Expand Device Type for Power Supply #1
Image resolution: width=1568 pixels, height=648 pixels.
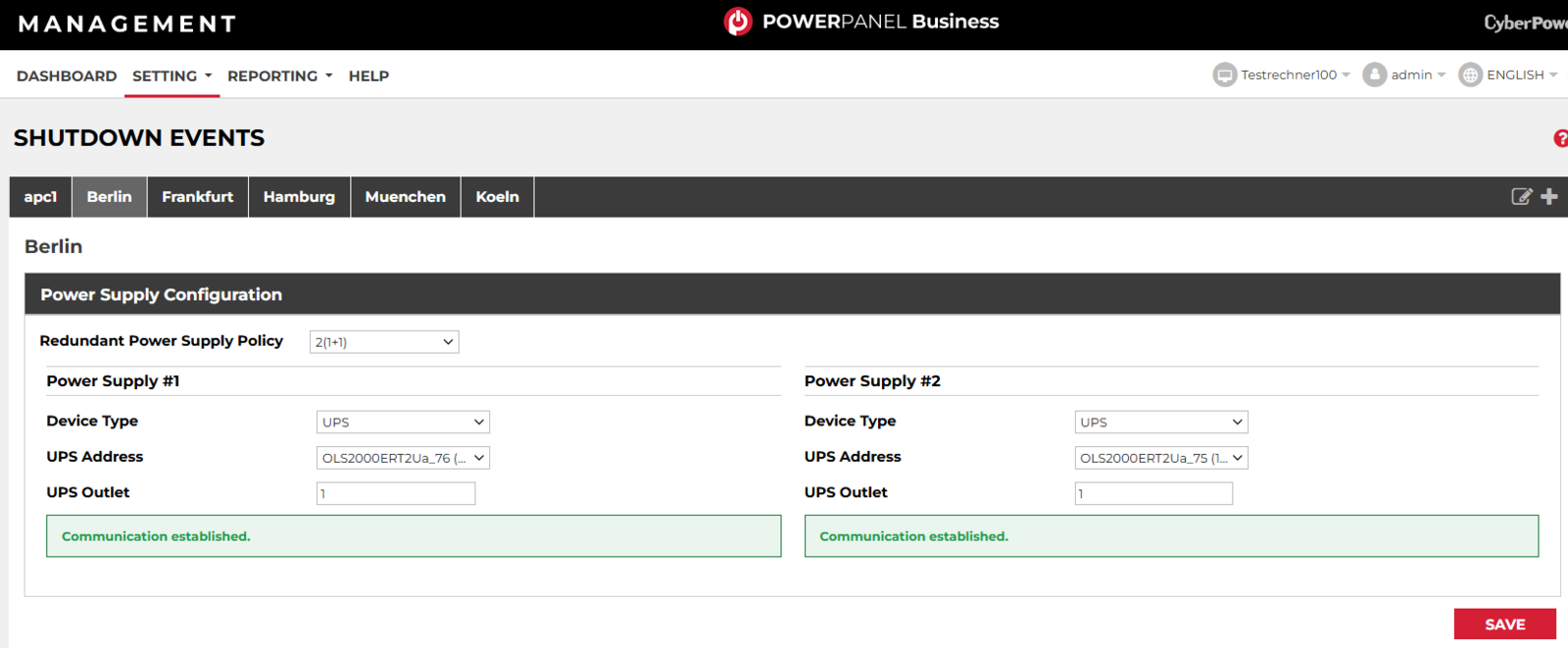tap(403, 423)
